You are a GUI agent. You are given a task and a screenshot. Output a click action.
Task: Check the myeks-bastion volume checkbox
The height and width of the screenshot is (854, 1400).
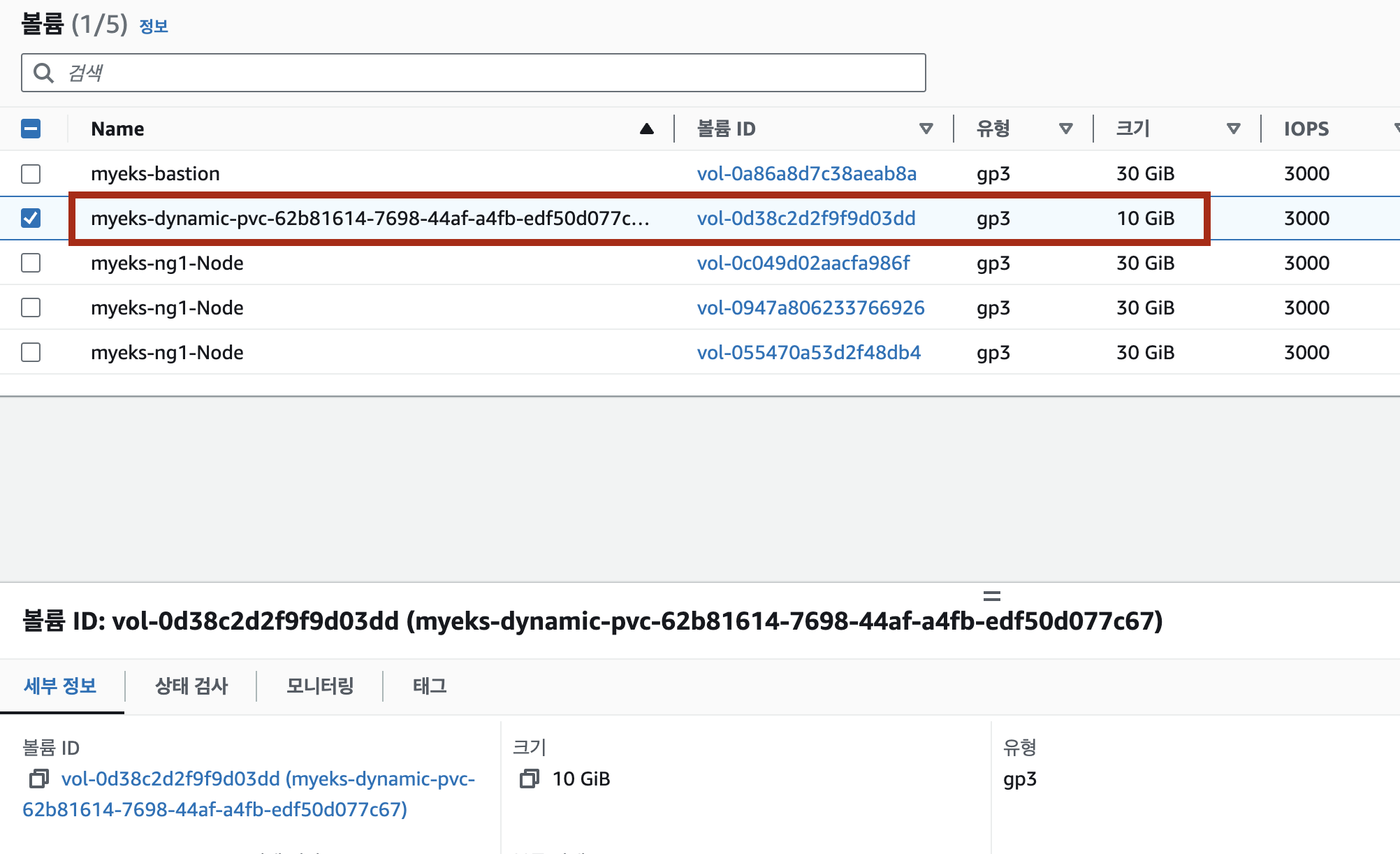click(31, 173)
